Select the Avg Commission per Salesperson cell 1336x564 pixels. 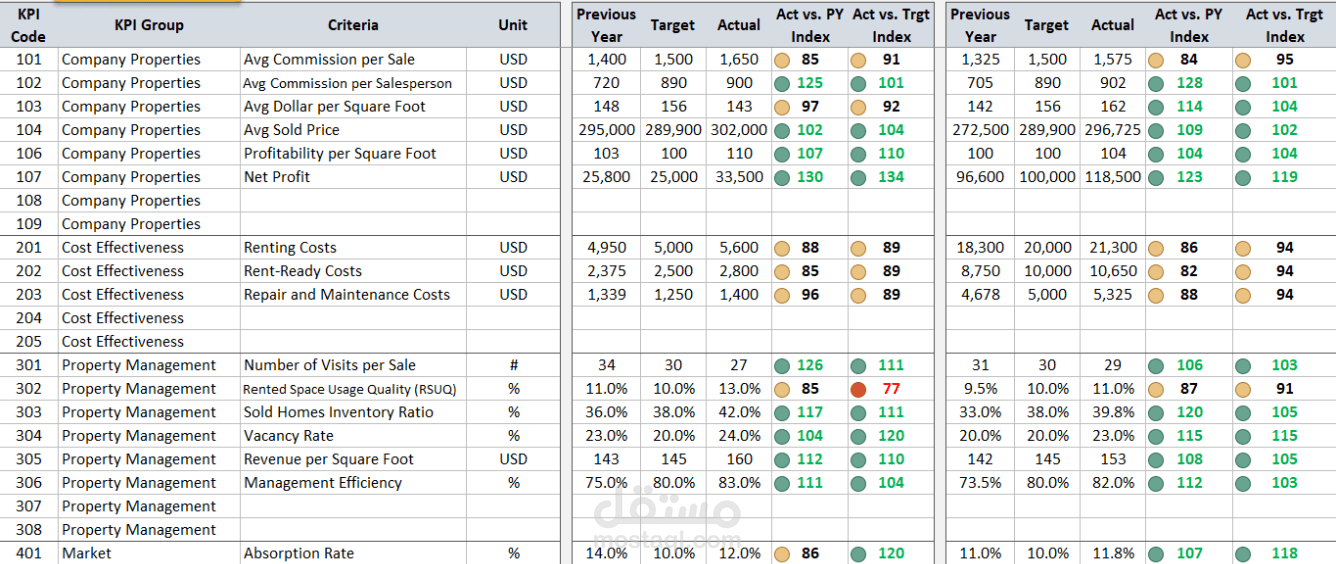(x=353, y=83)
